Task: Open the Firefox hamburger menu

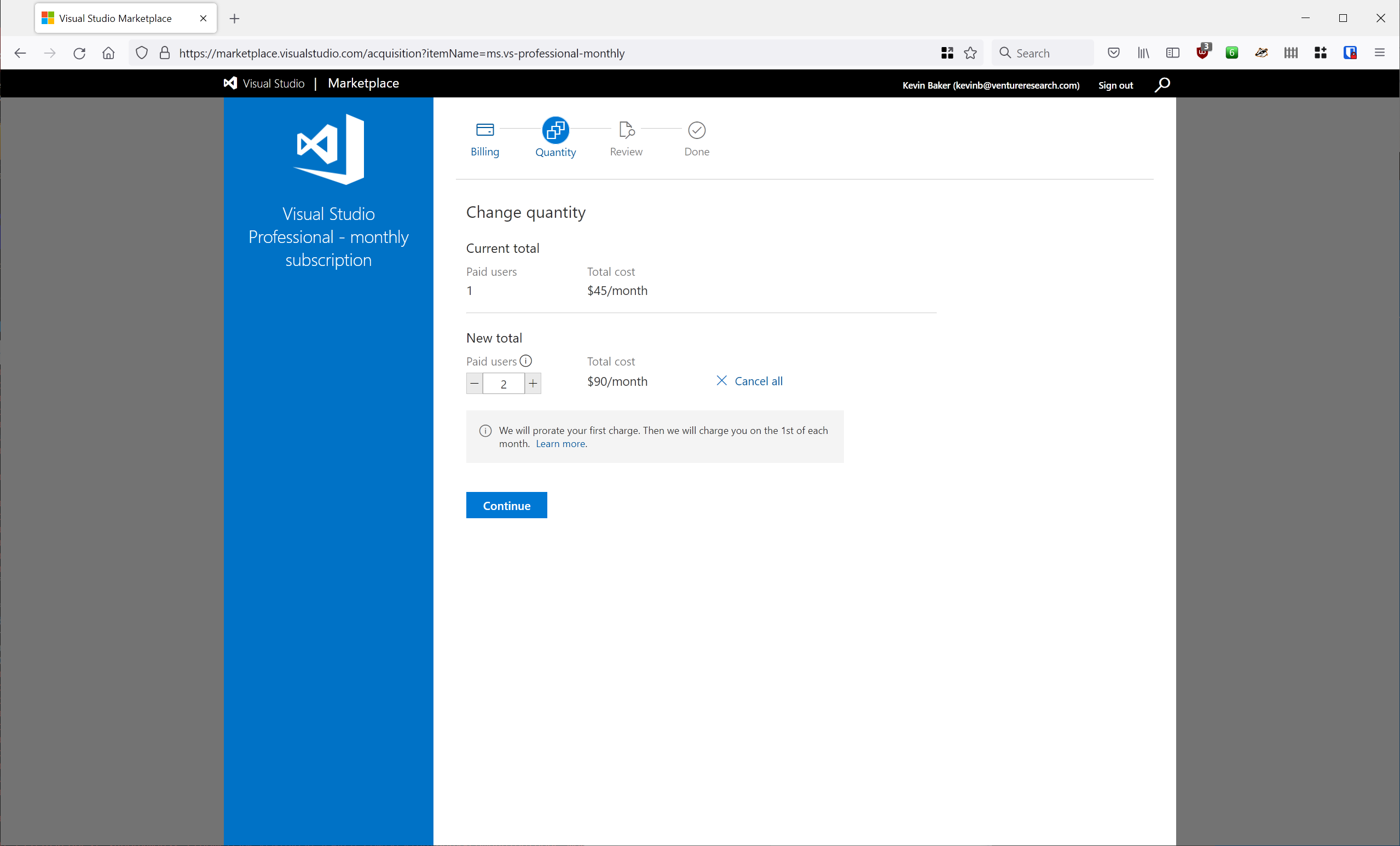Action: (x=1380, y=53)
